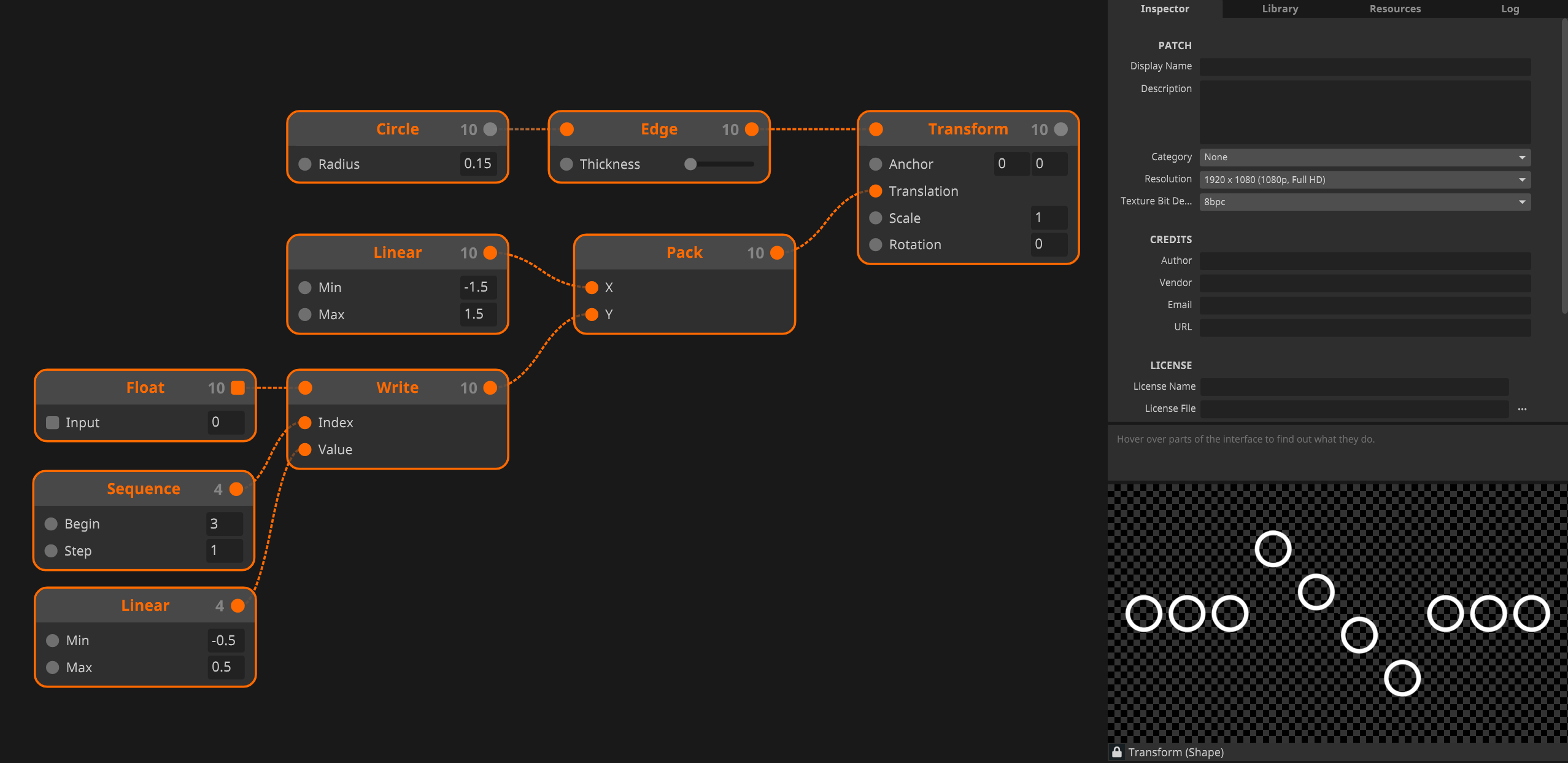Open the Resolution dropdown

point(1365,179)
